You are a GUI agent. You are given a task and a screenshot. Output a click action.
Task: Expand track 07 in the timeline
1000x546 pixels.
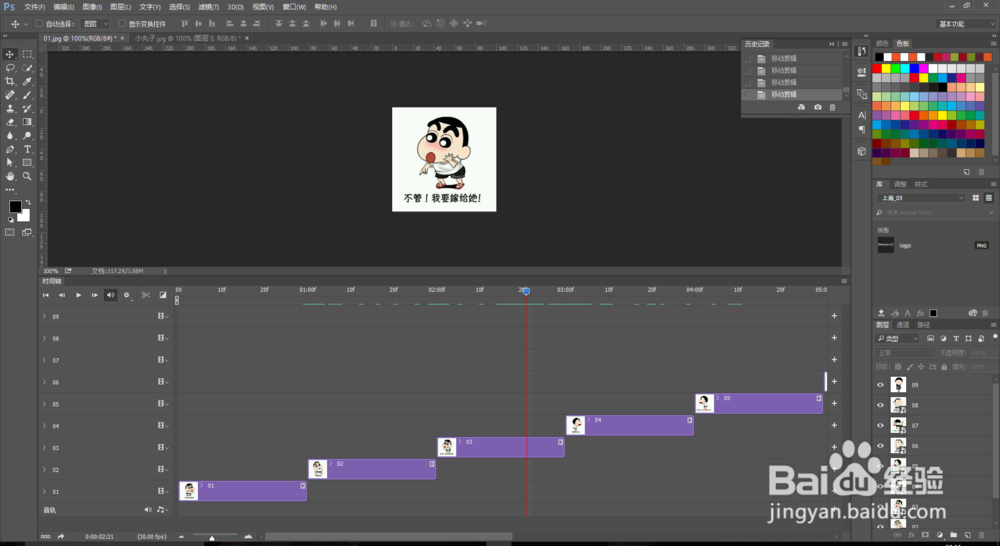click(x=44, y=360)
